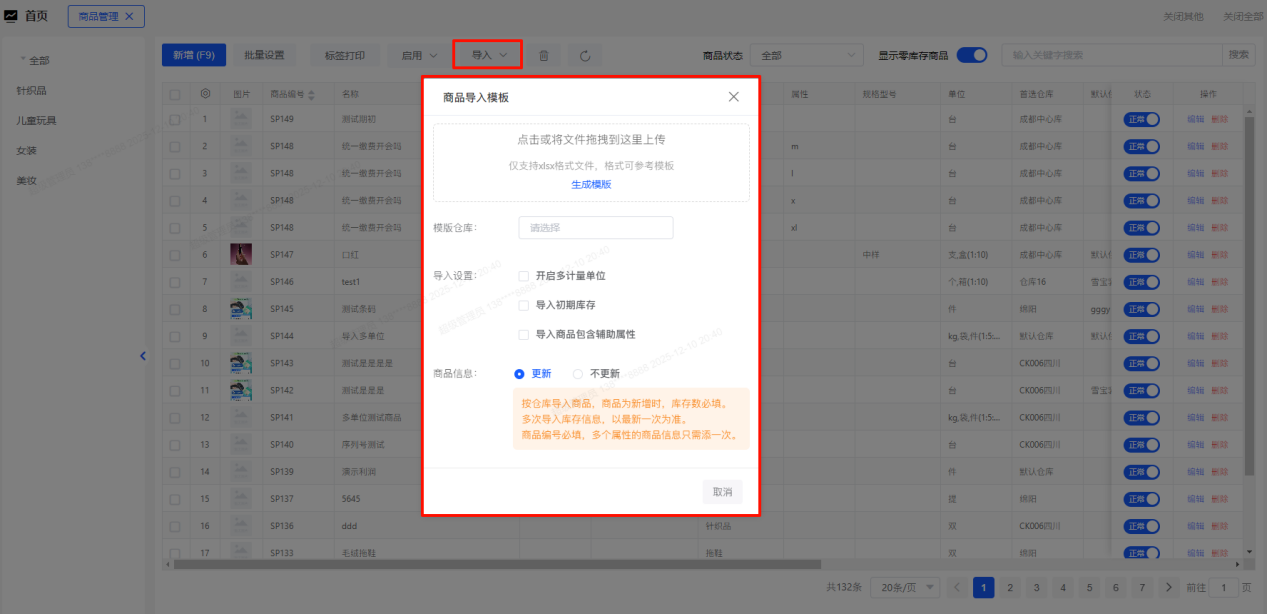Click the trash delete icon in toolbar
The image size is (1267, 614).
click(x=544, y=56)
